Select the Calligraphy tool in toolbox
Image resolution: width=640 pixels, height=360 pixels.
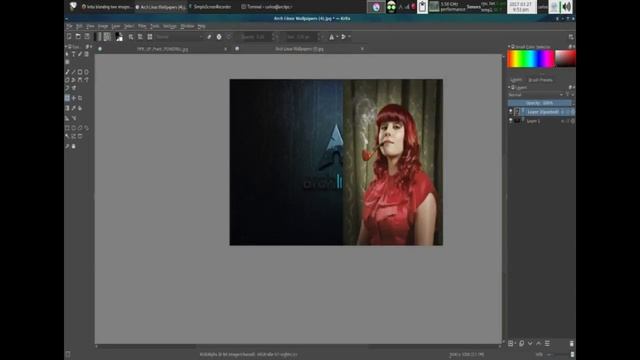(80, 54)
